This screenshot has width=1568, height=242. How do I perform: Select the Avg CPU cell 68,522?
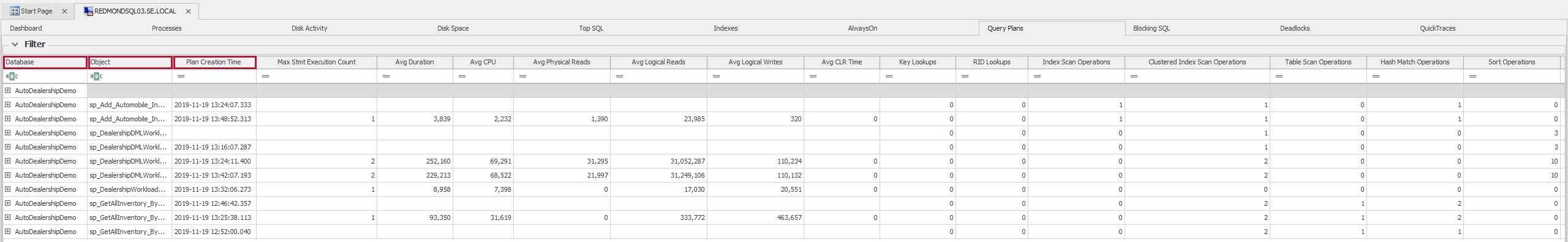click(x=483, y=175)
